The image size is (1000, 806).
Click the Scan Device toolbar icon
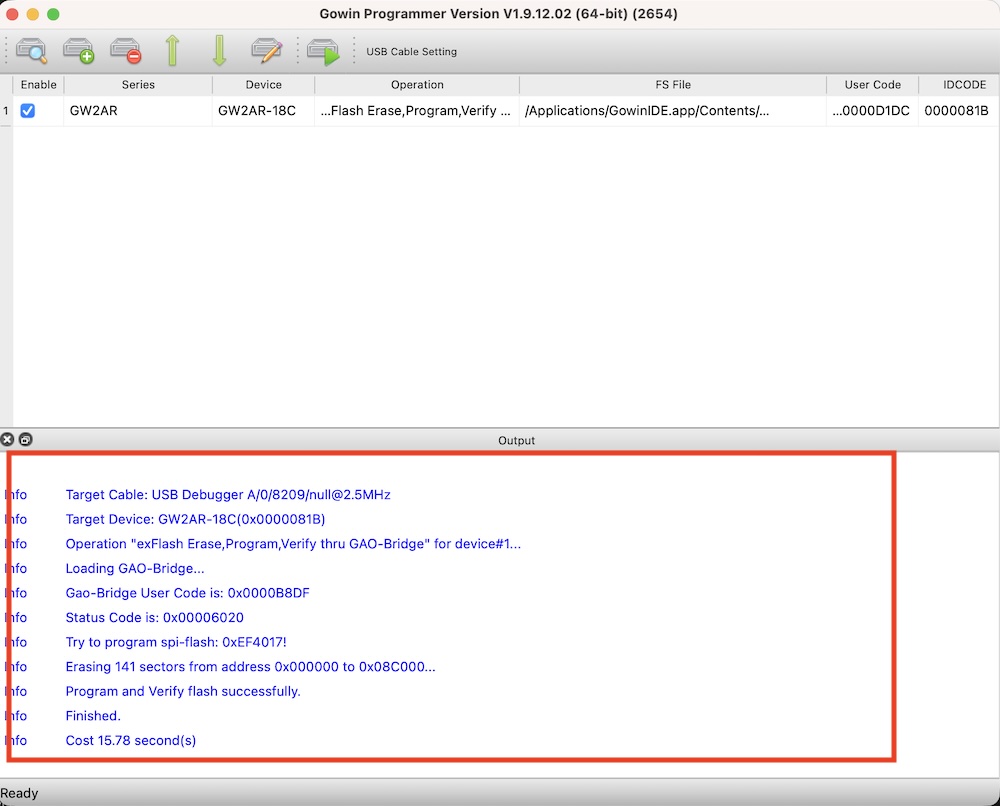click(31, 51)
